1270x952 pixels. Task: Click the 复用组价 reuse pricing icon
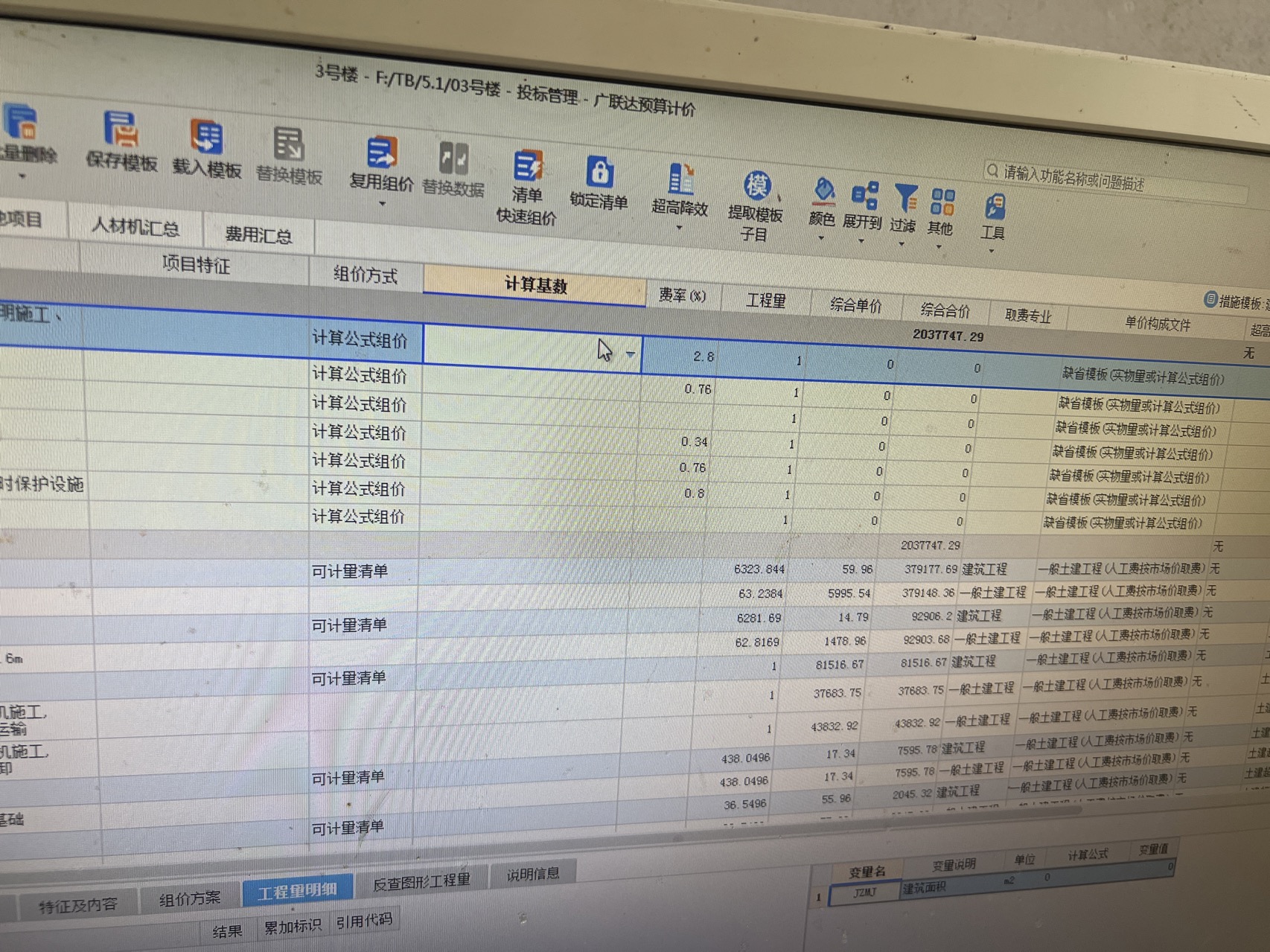pos(382,152)
